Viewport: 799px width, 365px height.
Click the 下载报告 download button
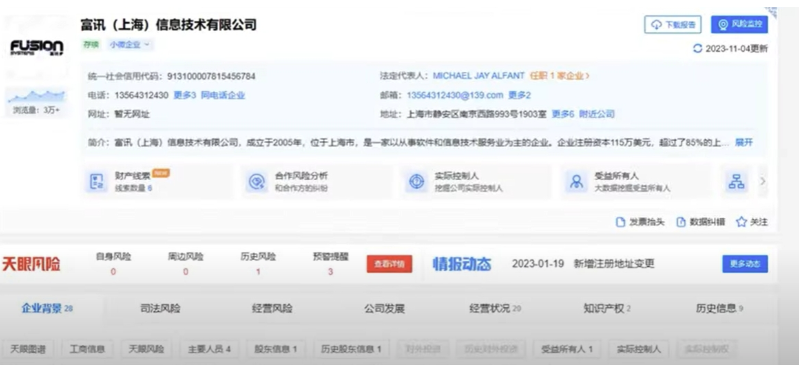pos(673,24)
